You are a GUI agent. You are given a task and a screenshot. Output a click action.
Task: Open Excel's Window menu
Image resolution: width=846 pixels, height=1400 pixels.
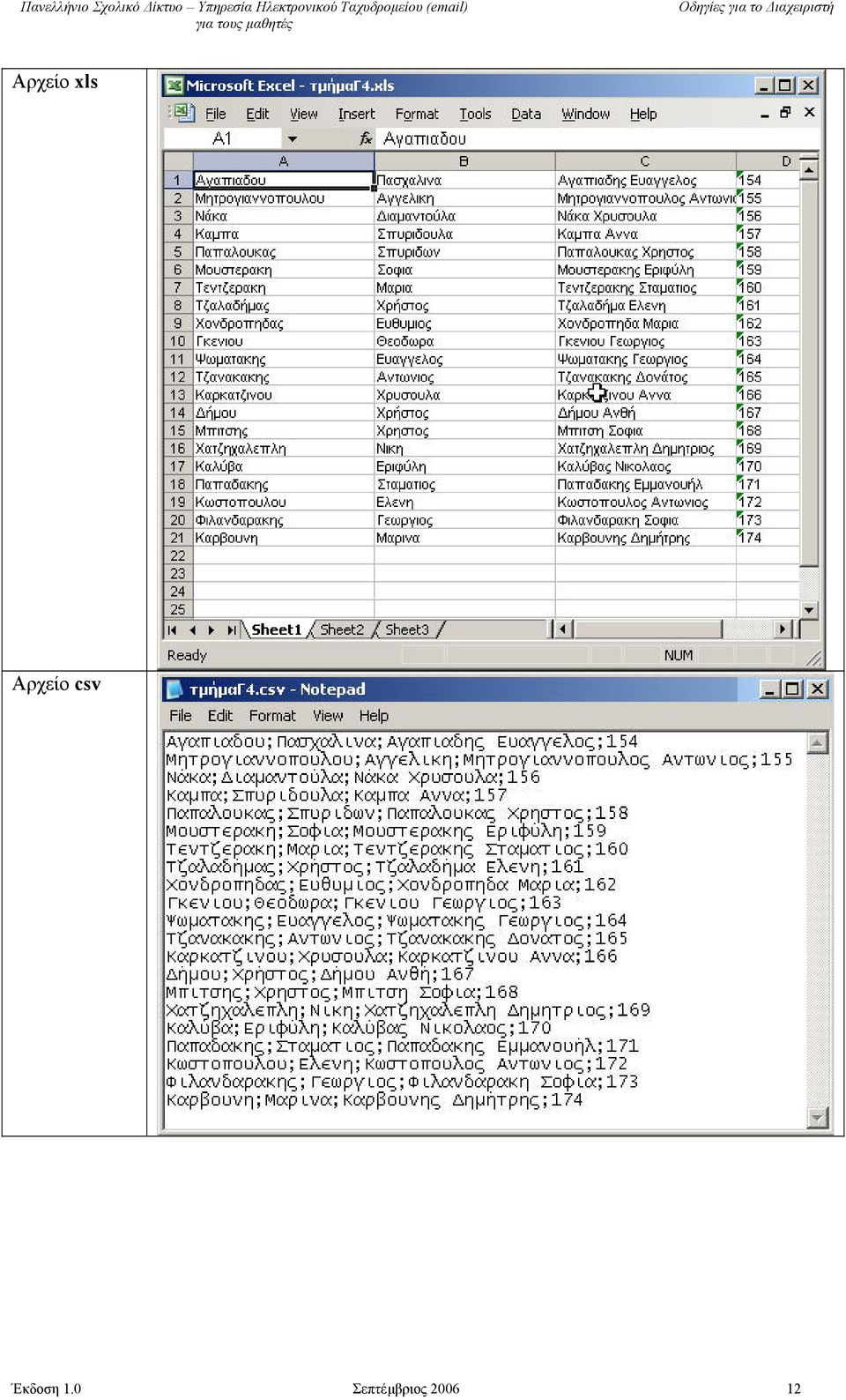(x=586, y=114)
